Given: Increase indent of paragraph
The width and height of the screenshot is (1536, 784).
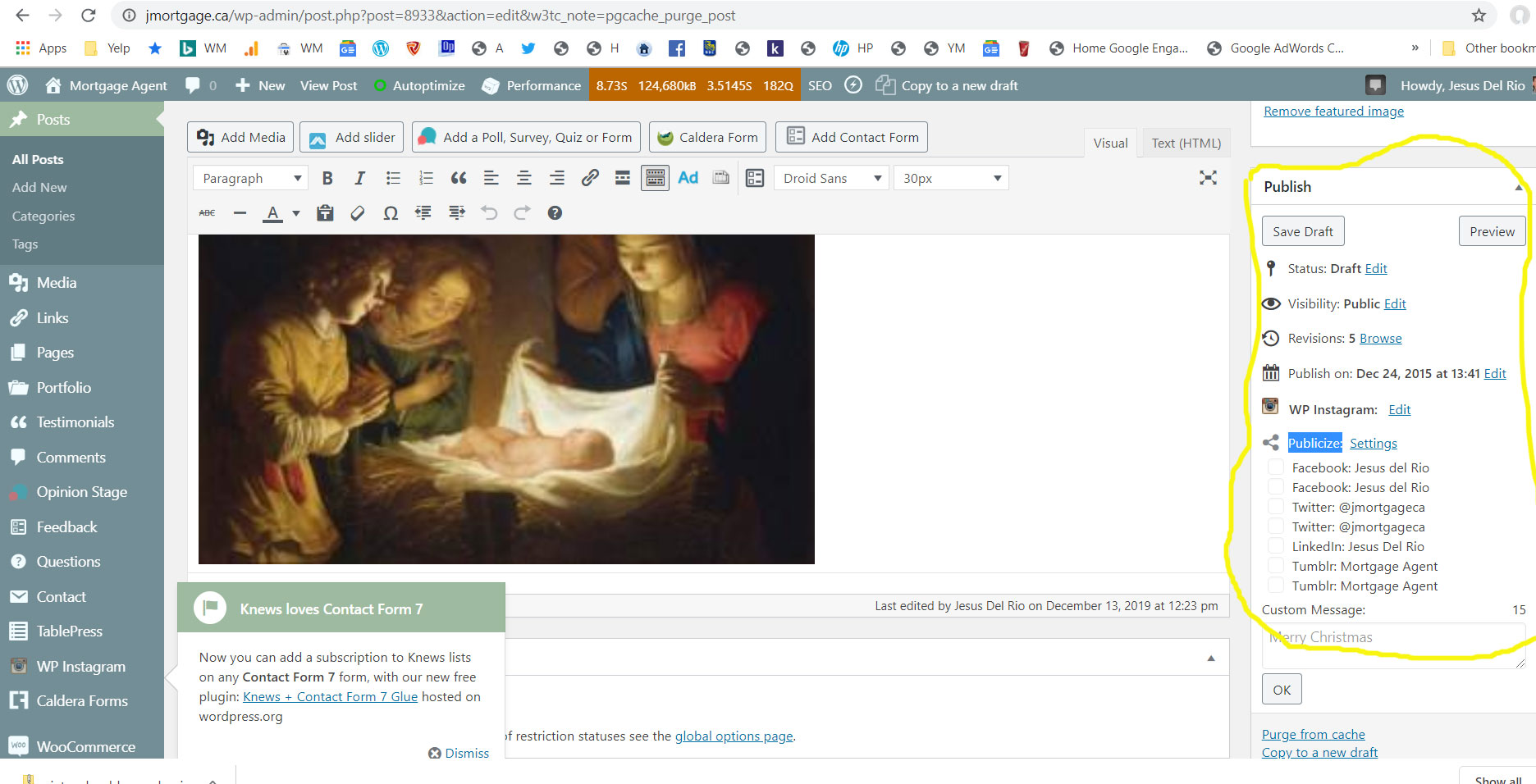Looking at the screenshot, I should point(457,213).
